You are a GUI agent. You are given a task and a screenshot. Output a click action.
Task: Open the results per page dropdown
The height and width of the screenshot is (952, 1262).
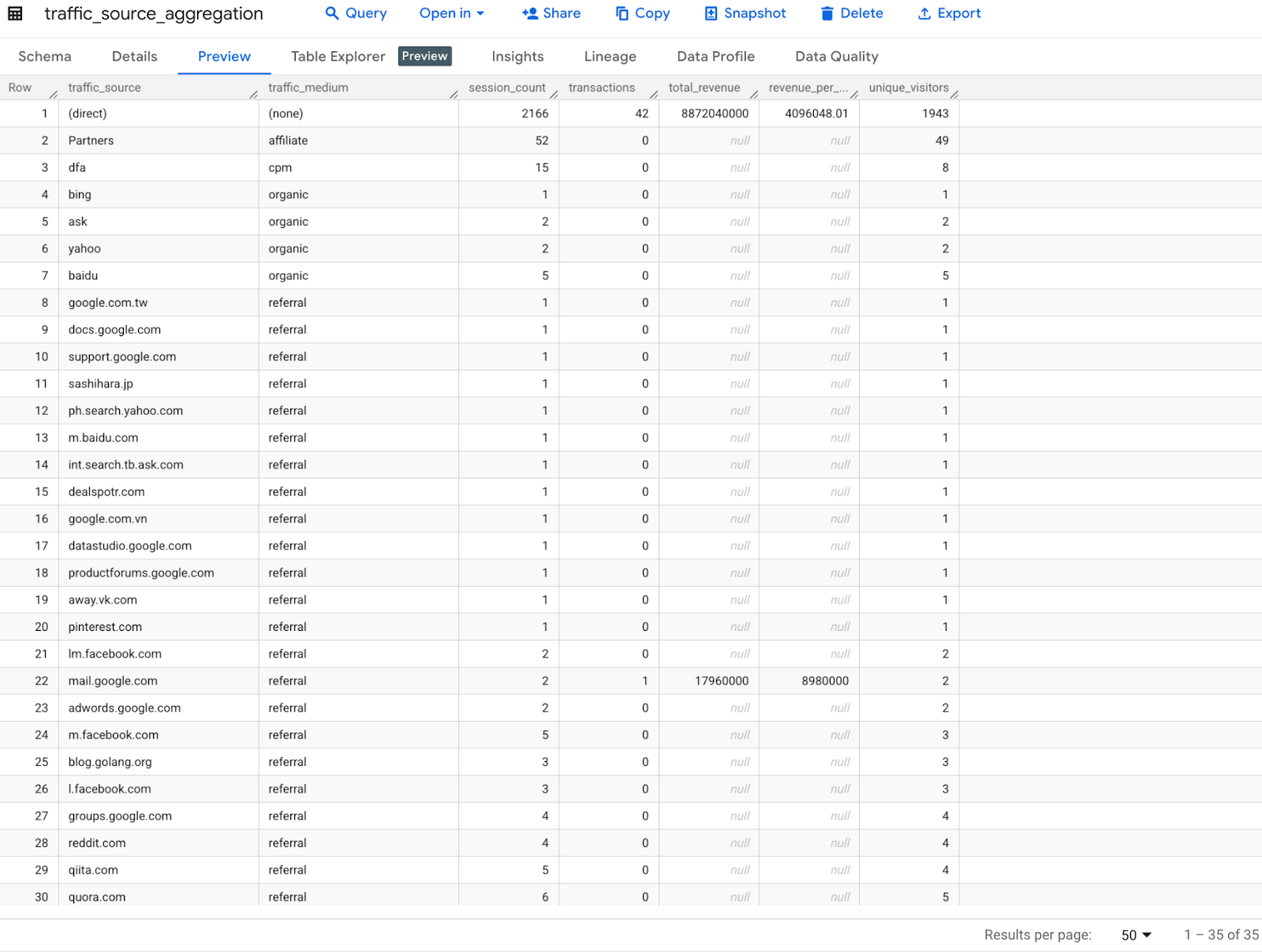click(x=1136, y=935)
